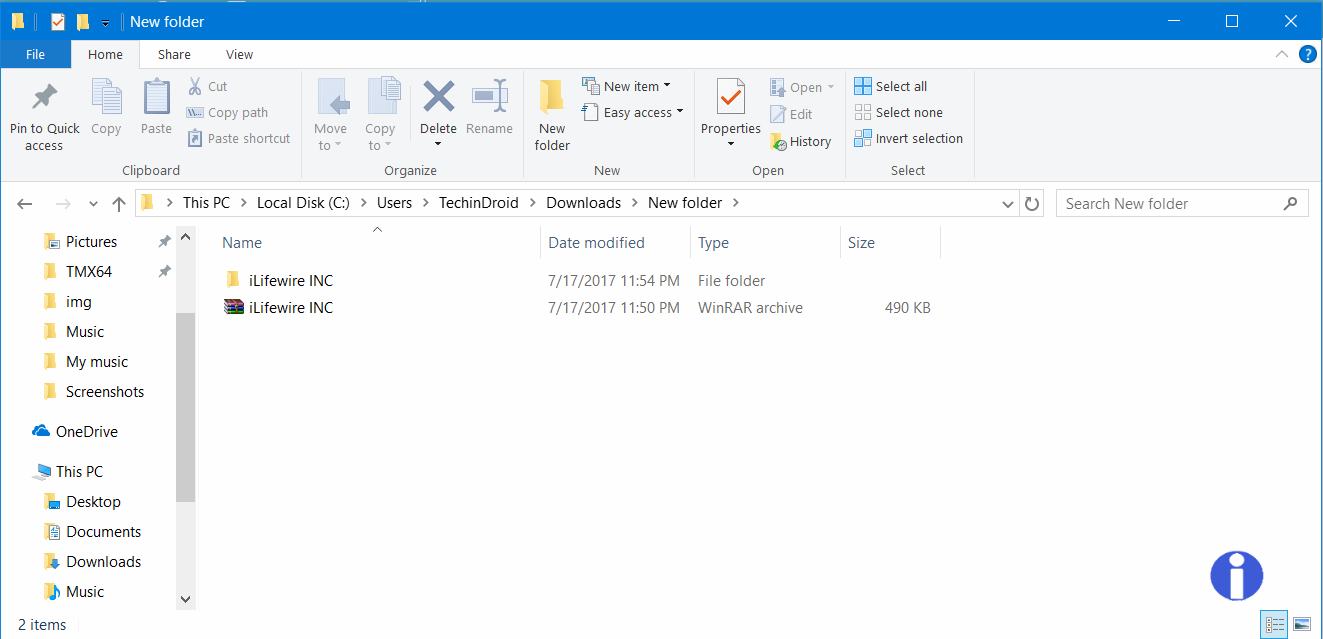Image resolution: width=1323 pixels, height=639 pixels.
Task: Sort files by Size column
Action: (x=861, y=242)
